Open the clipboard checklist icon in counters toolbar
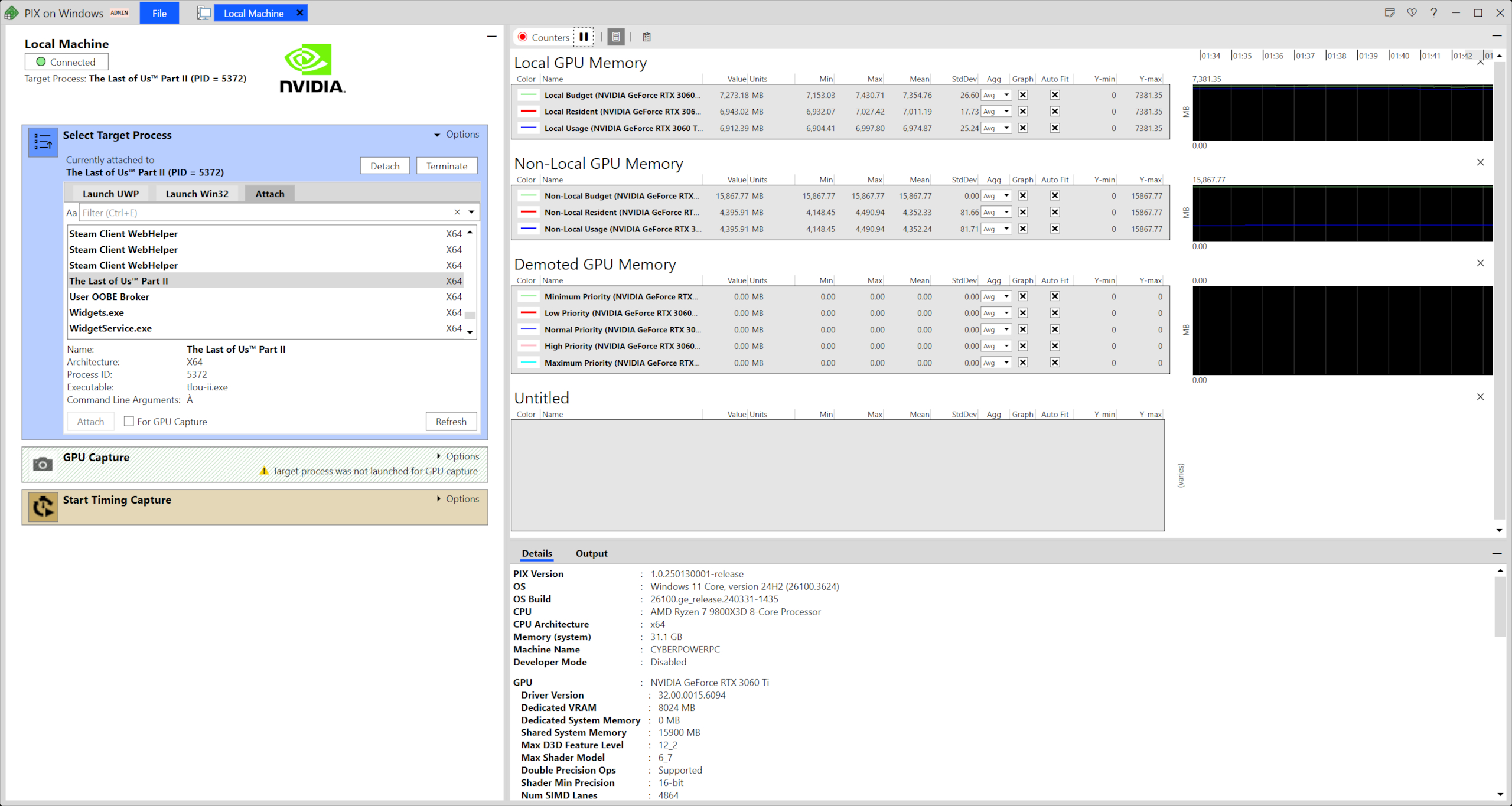Screen dimensions: 1512x806 [x=647, y=37]
